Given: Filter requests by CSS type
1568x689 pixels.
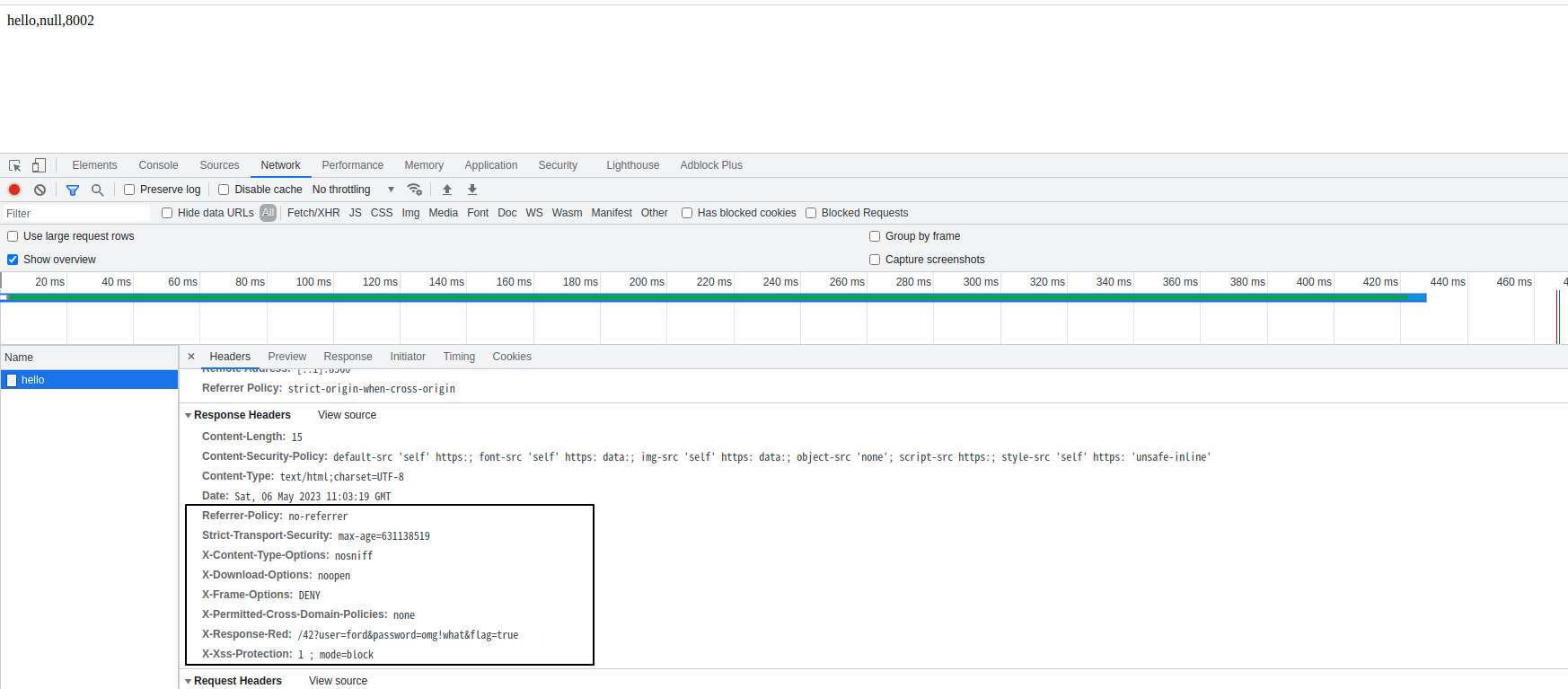Looking at the screenshot, I should point(382,213).
